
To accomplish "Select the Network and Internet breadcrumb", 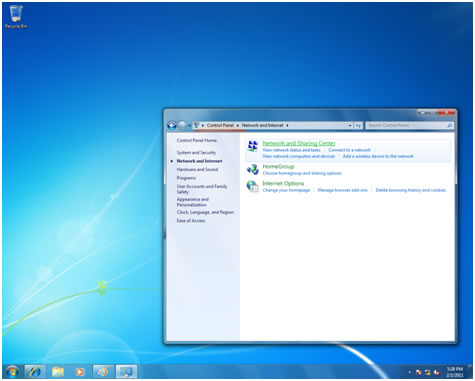I will tap(262, 125).
